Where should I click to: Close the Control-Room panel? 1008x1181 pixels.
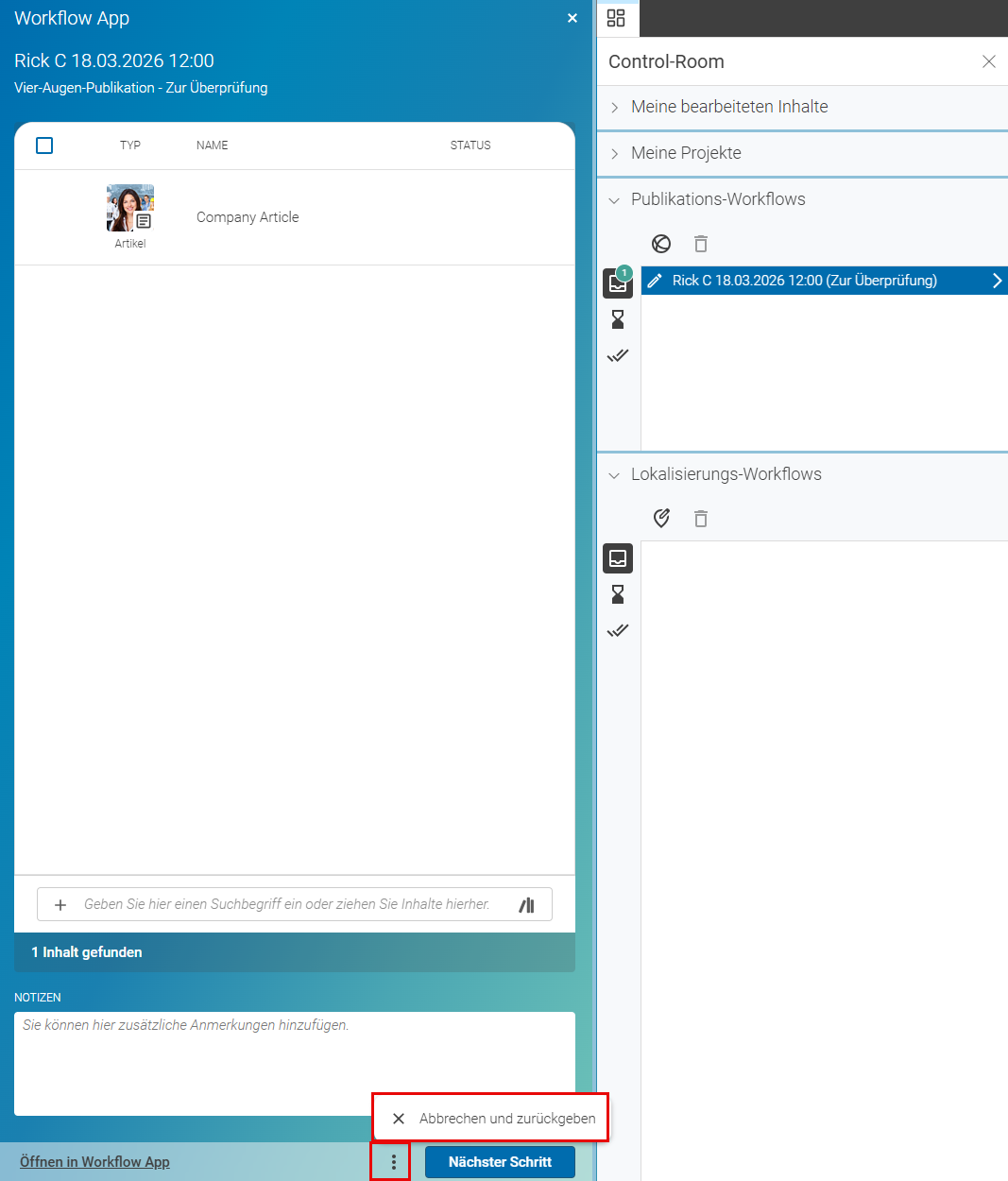pyautogui.click(x=989, y=61)
